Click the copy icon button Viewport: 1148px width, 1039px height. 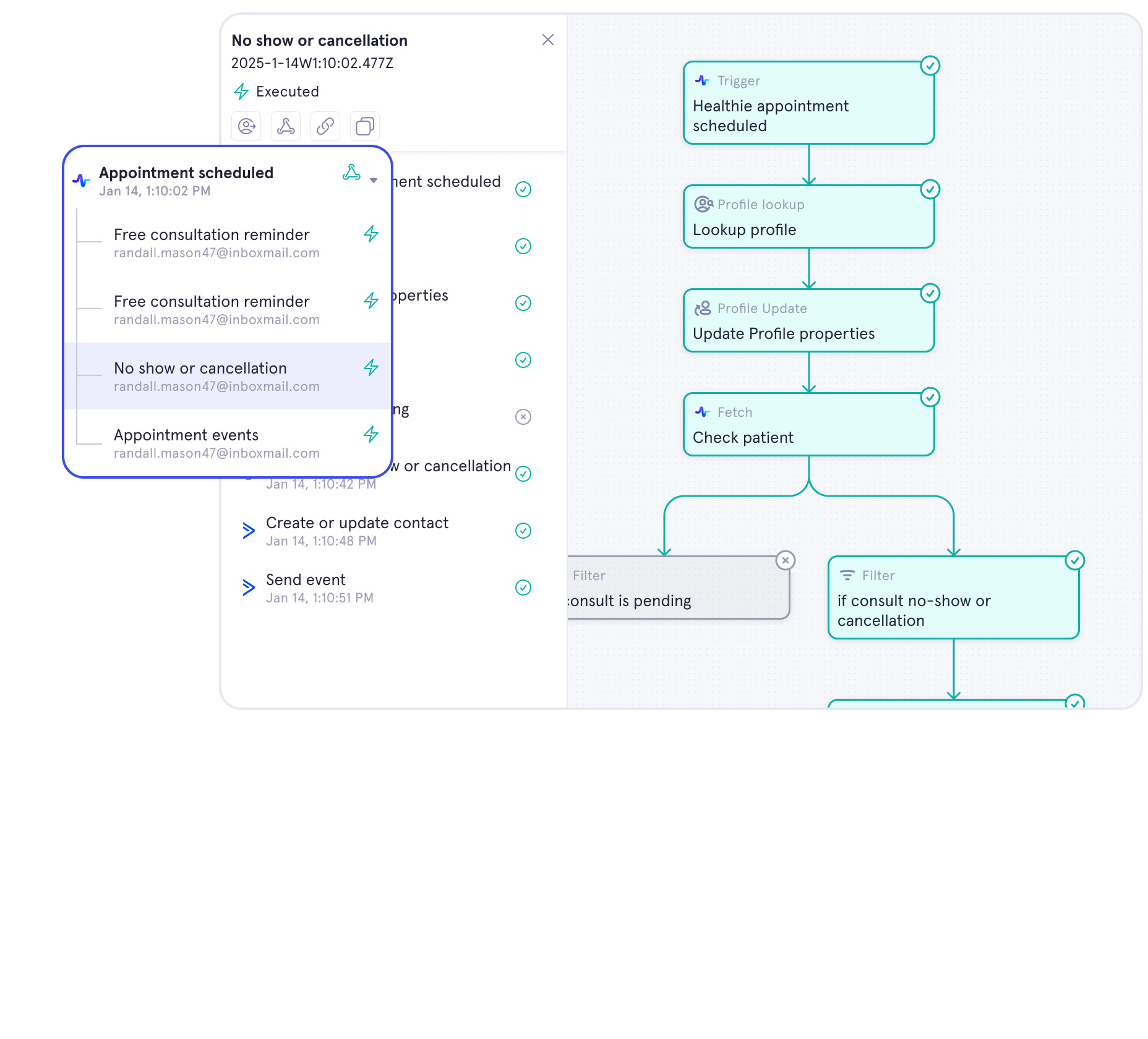pos(365,126)
